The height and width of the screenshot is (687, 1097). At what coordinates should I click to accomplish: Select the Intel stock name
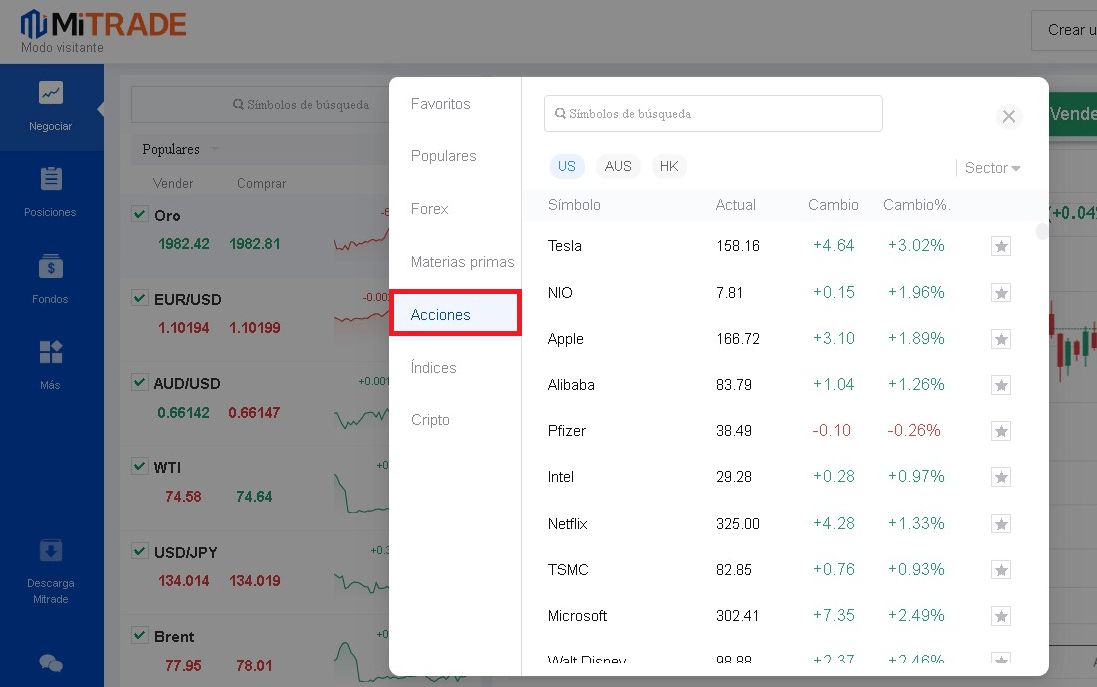pos(560,477)
